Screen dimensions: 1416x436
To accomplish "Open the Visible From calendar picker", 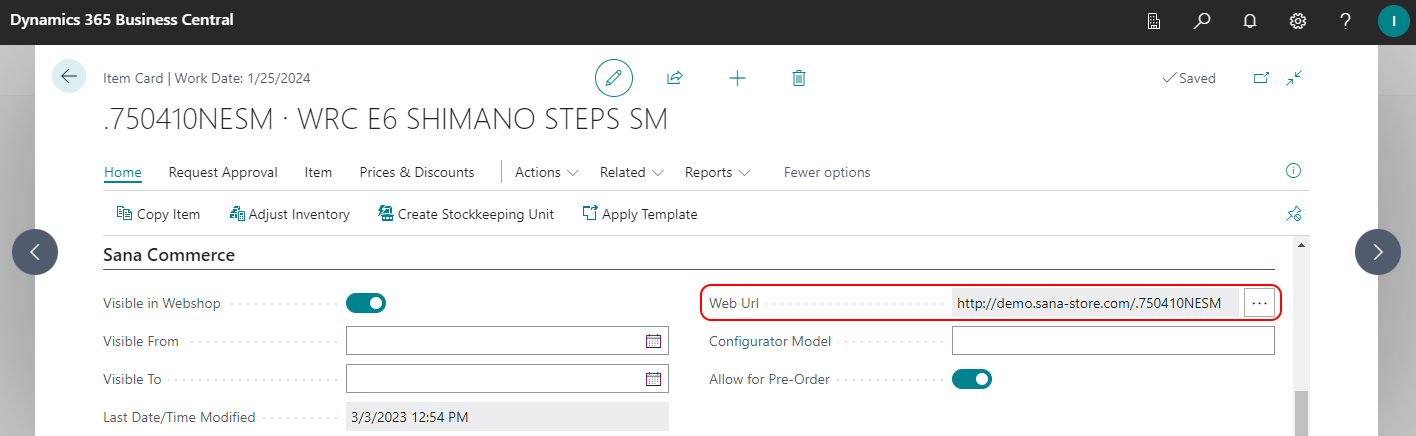I will [653, 341].
